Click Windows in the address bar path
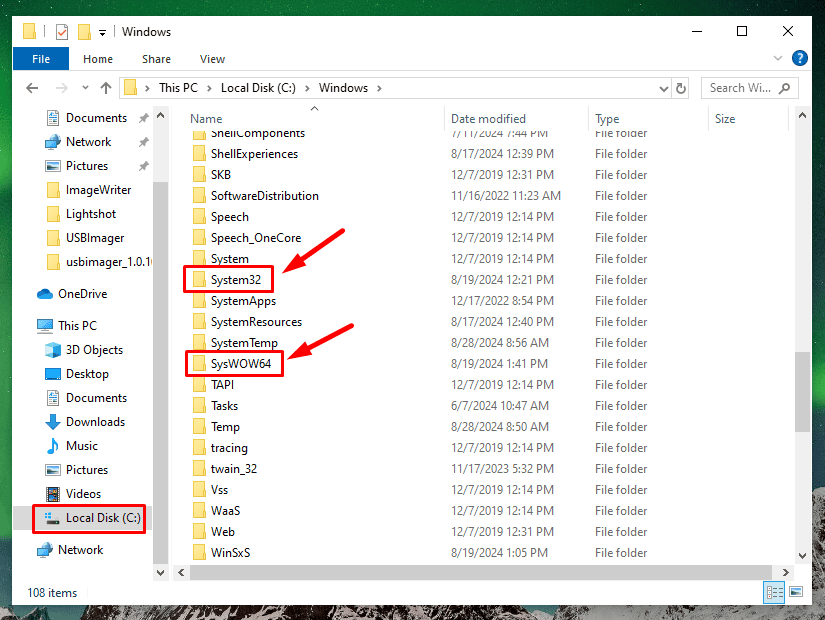This screenshot has width=825, height=620. [343, 88]
